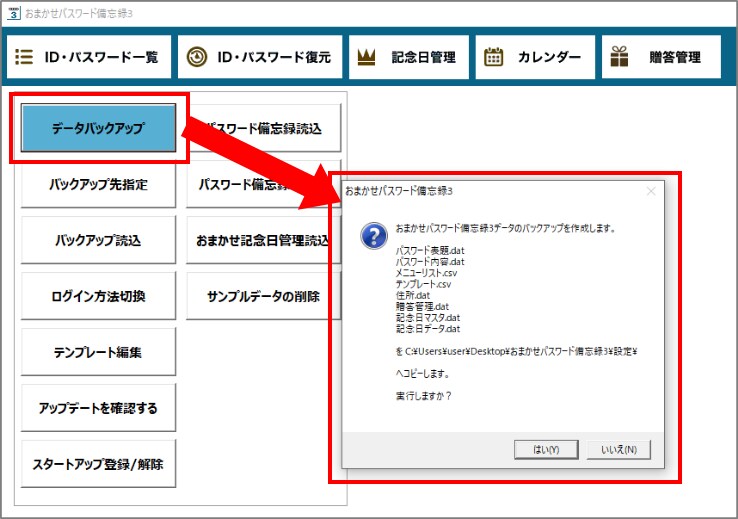This screenshot has width=738, height=519.
Task: Click the clock restore icon beside ID・パスワード復元
Action: click(197, 57)
